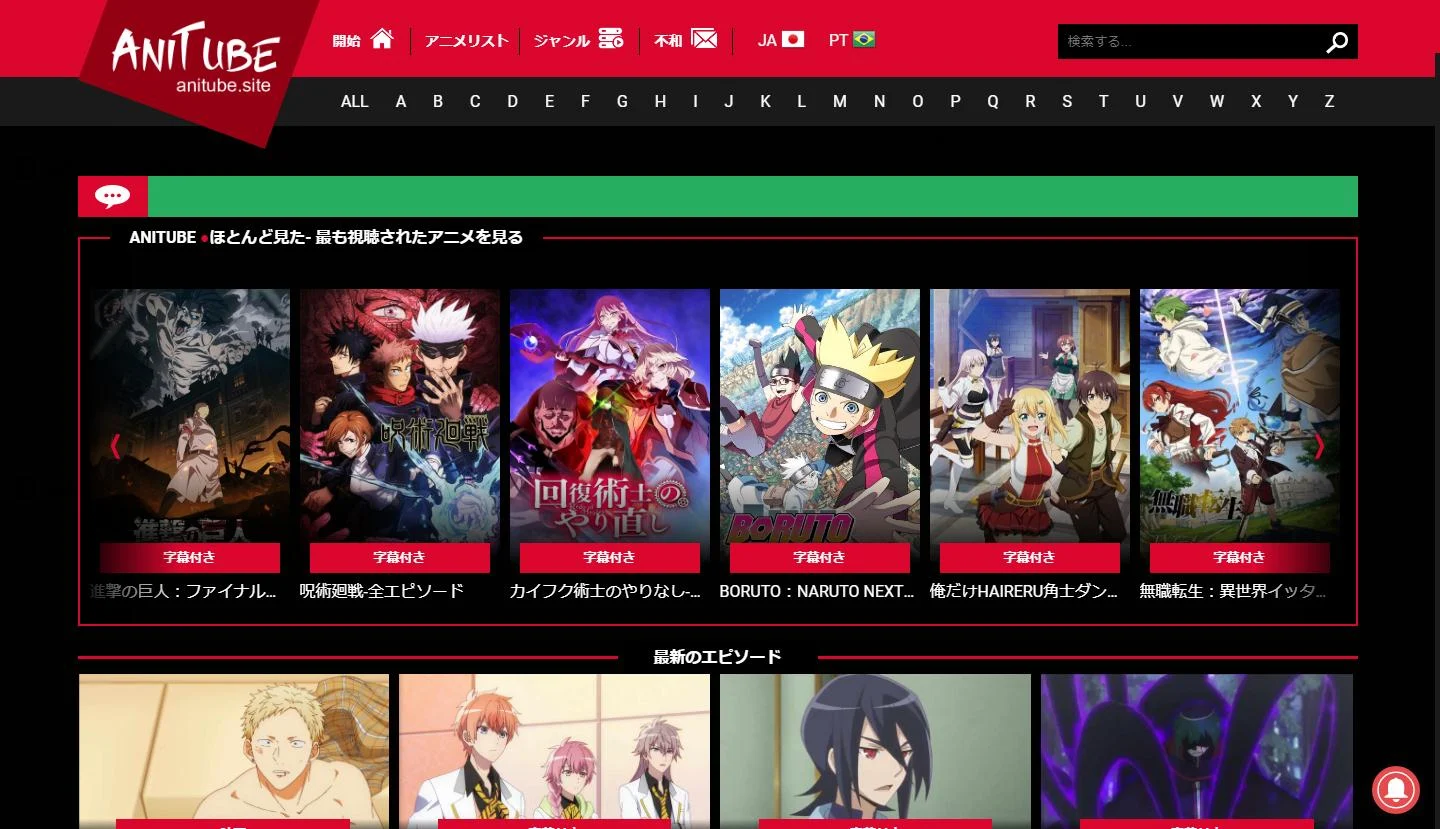This screenshot has height=829, width=1440.
Task: Click the home icon next to 開始
Action: [381, 39]
